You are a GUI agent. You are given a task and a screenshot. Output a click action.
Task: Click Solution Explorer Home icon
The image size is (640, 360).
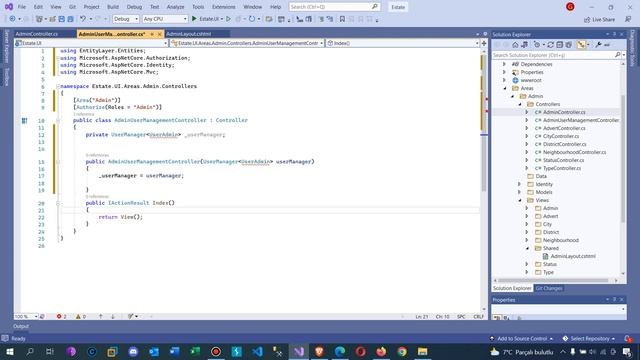(x=516, y=45)
